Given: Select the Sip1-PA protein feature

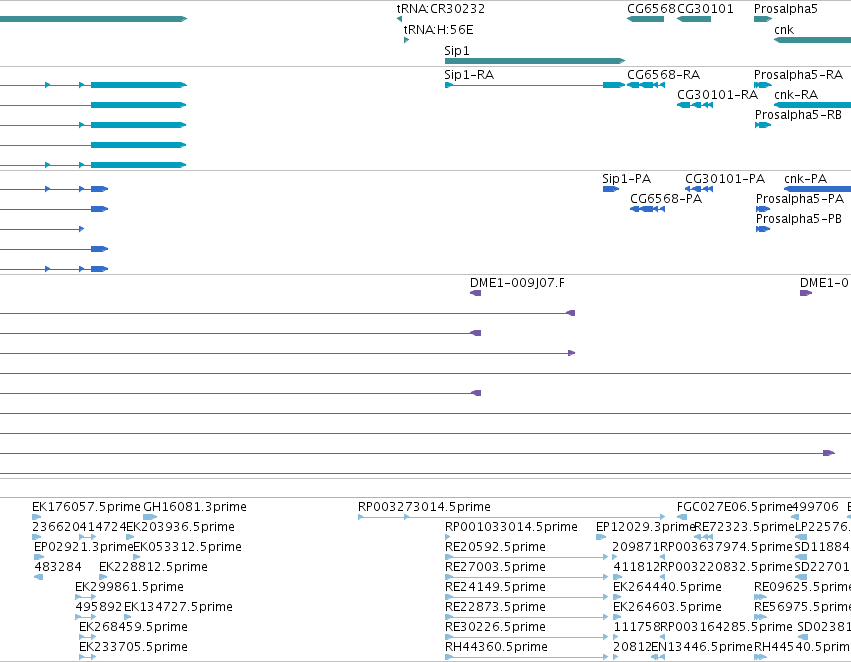Looking at the screenshot, I should coord(611,189).
